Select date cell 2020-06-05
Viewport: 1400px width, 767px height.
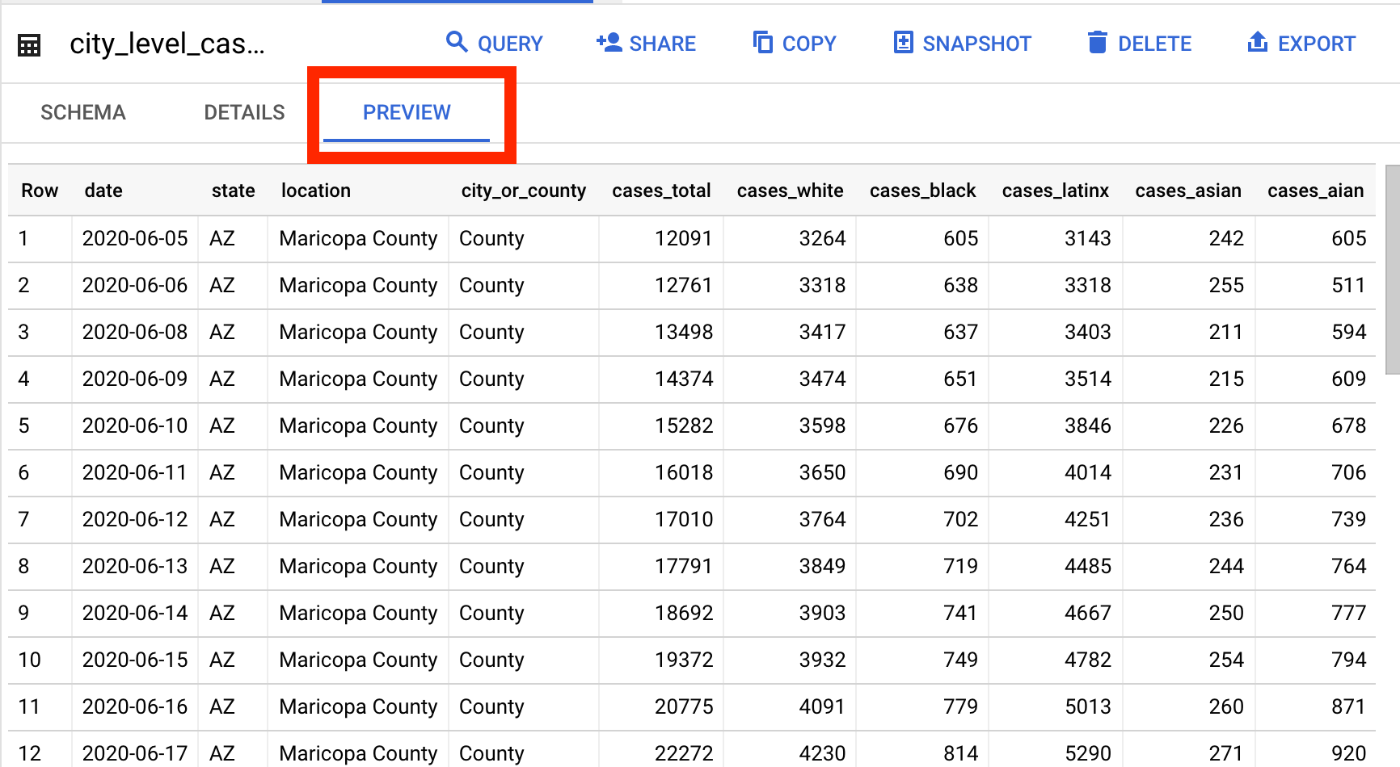134,238
